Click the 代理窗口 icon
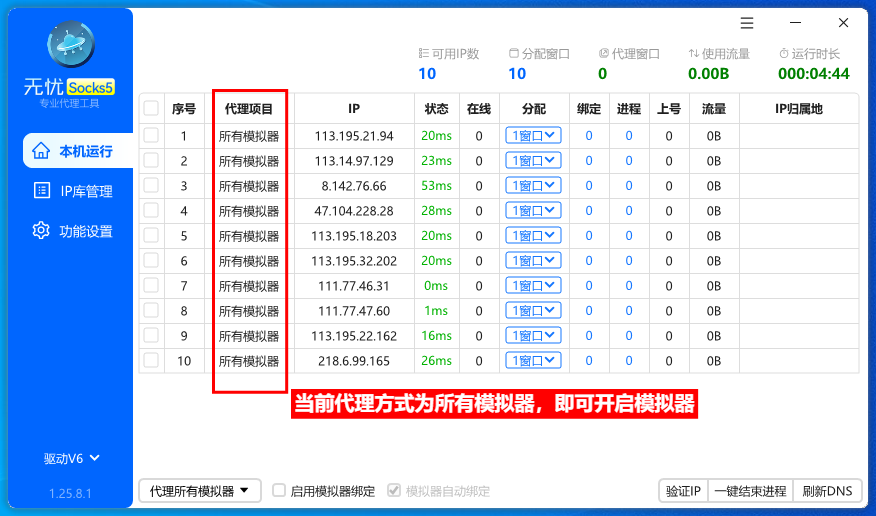 [x=603, y=54]
